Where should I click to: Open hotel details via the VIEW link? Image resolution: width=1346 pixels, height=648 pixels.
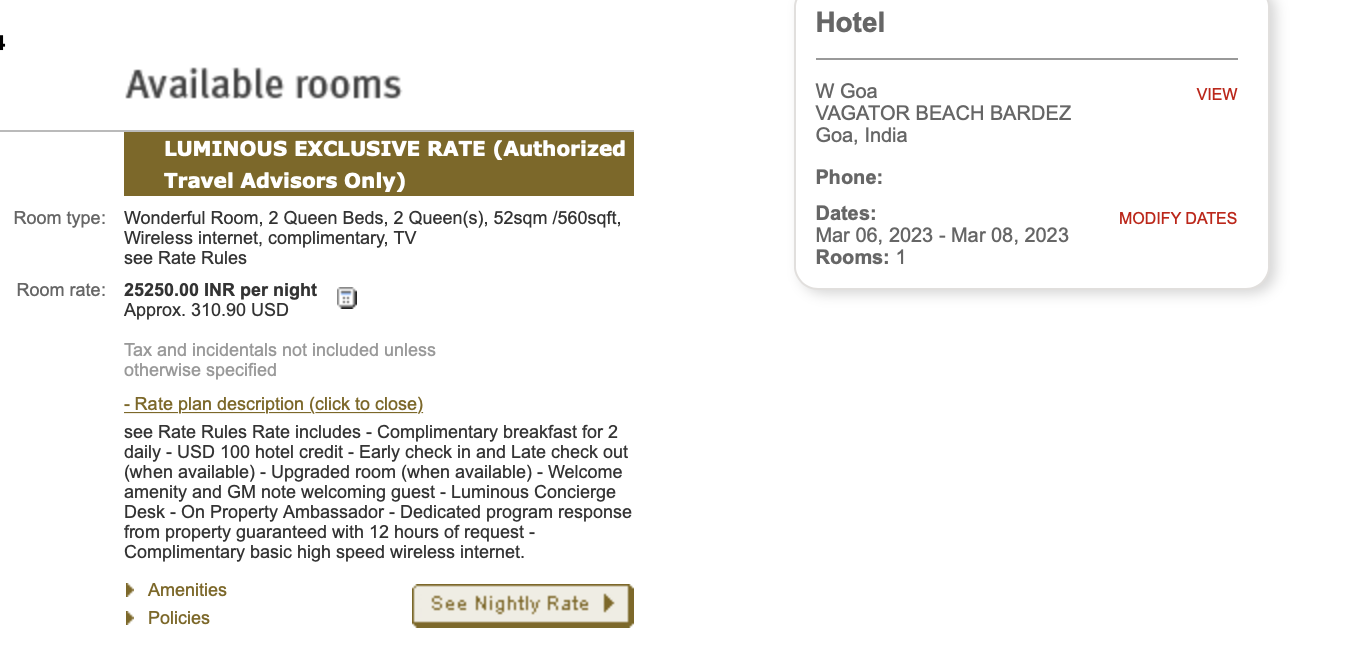[1216, 94]
